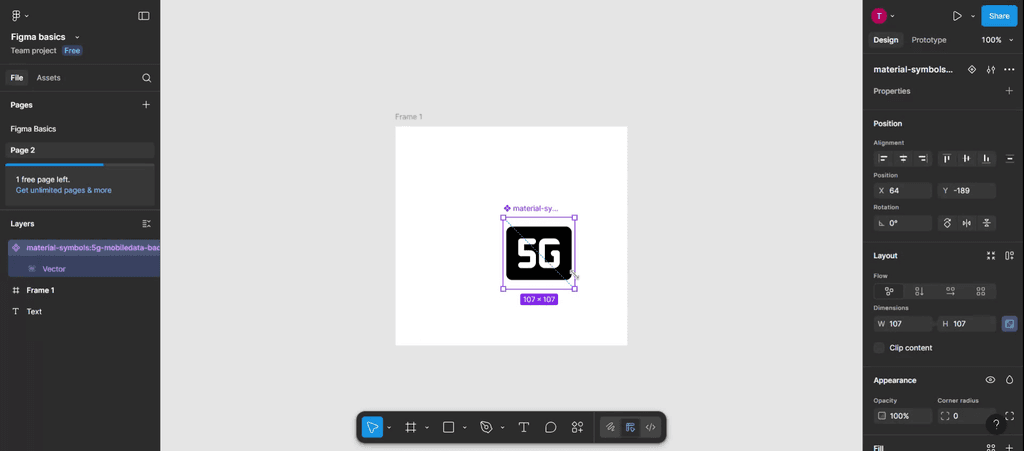Select grid flow option
This screenshot has width=1024, height=451.
[981, 291]
